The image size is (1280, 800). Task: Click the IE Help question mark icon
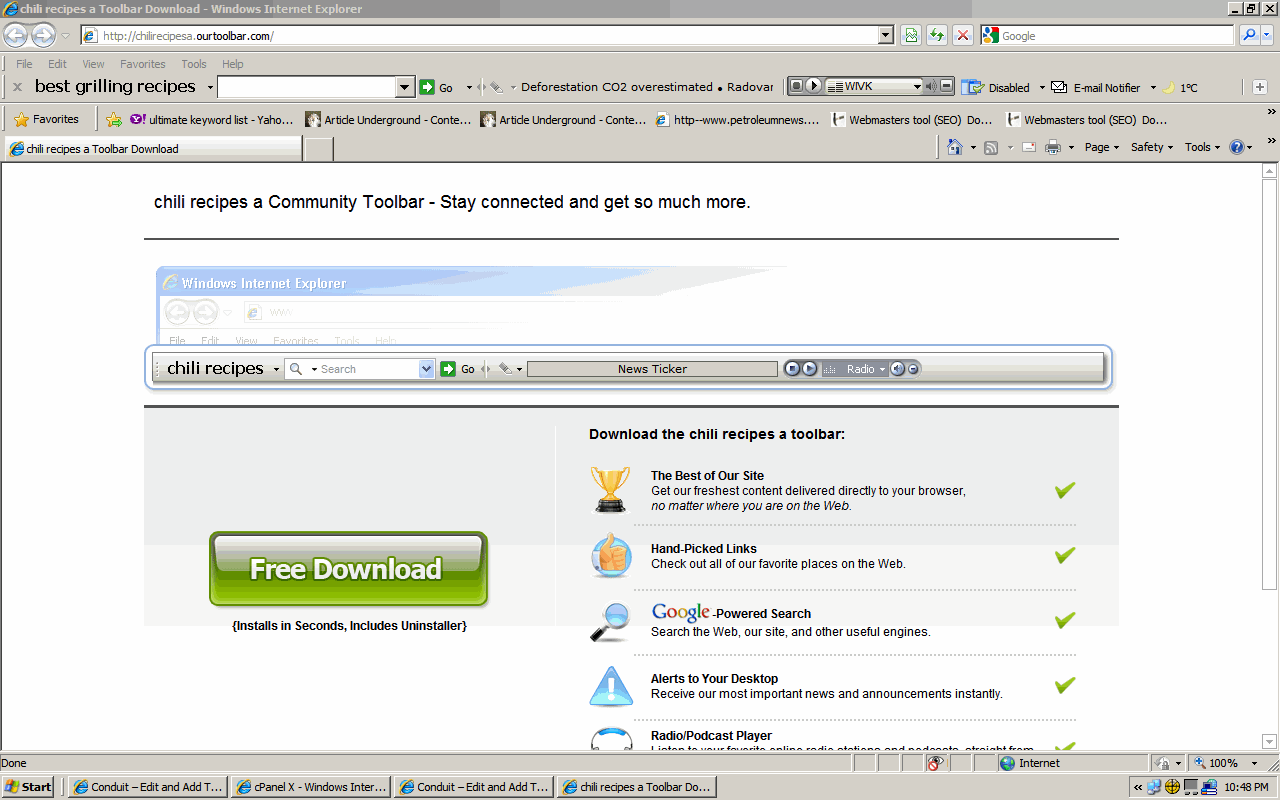[1237, 147]
